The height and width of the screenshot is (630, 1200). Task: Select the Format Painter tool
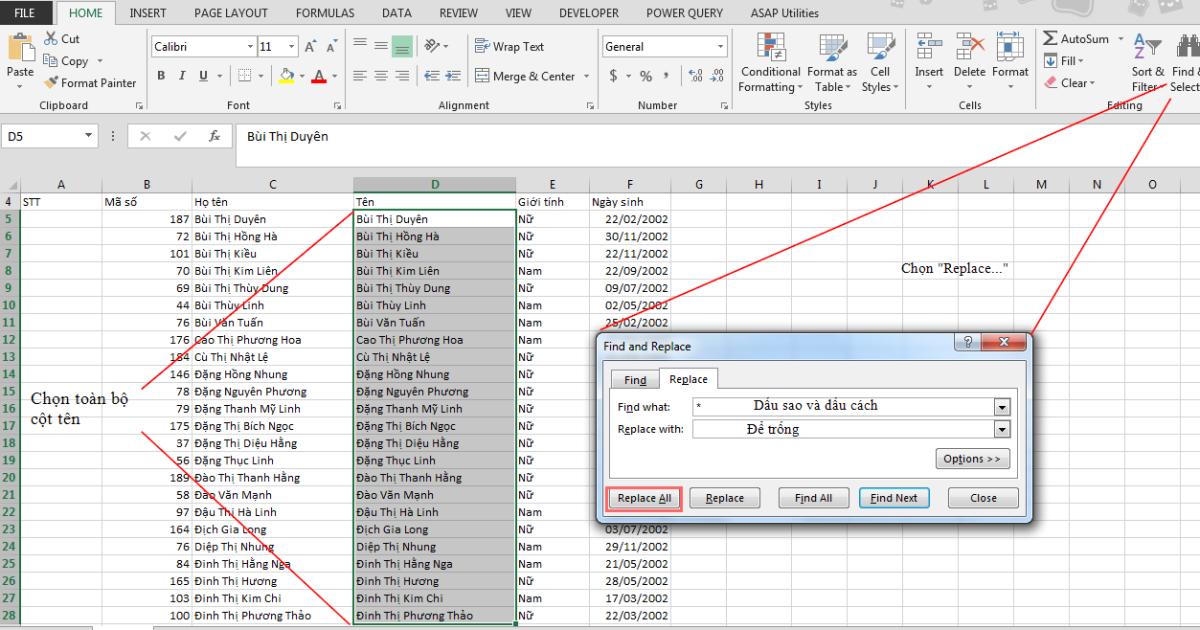[x=90, y=83]
